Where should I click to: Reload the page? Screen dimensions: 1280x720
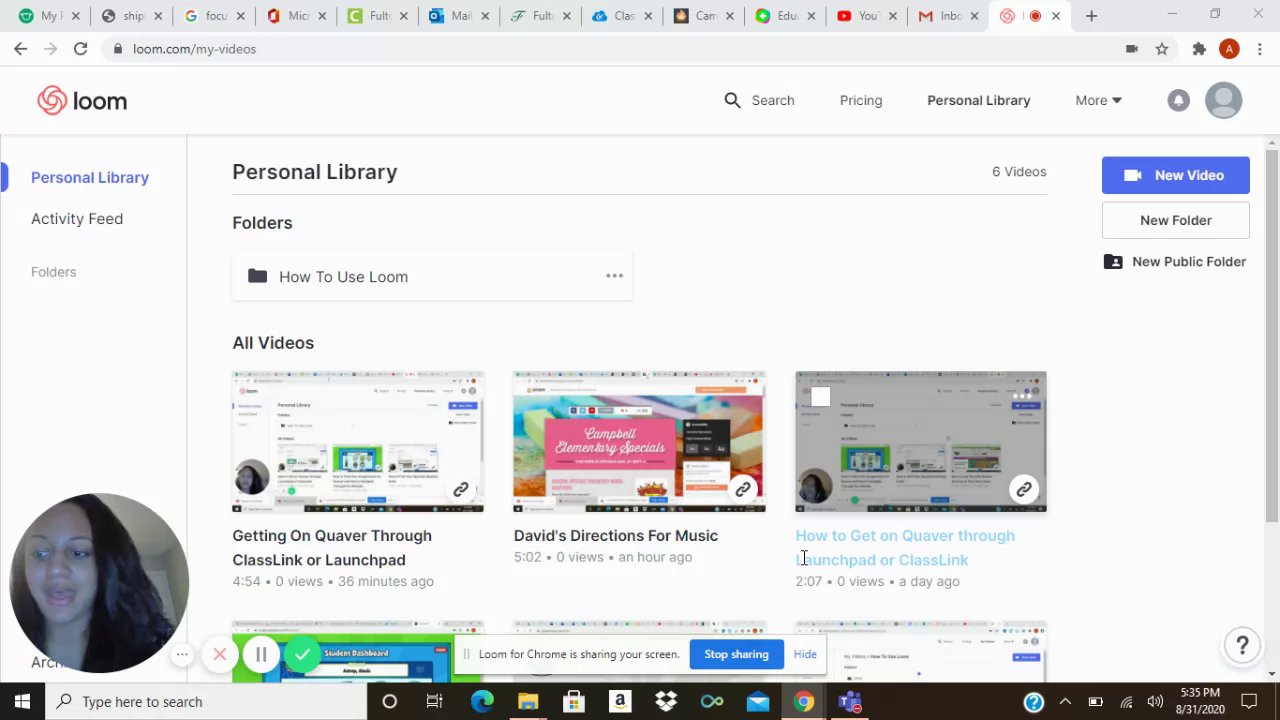click(x=80, y=48)
